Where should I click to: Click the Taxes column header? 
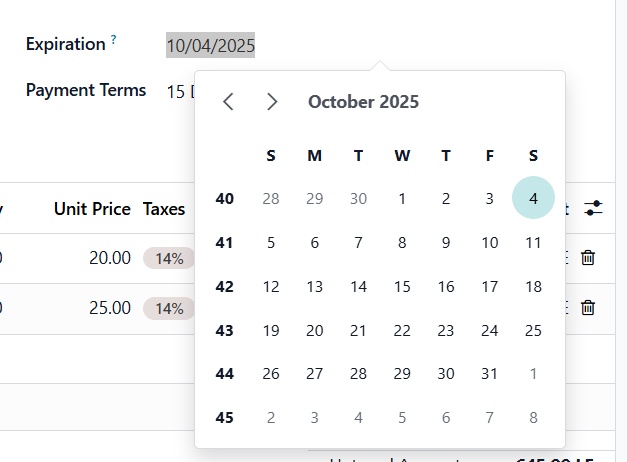click(x=164, y=209)
